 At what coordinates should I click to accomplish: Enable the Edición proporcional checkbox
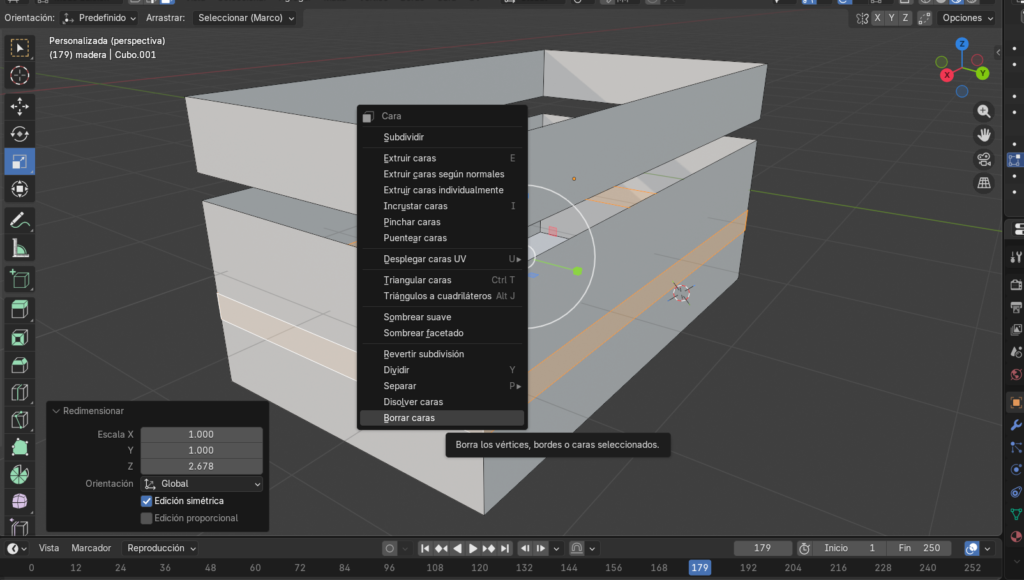point(147,518)
